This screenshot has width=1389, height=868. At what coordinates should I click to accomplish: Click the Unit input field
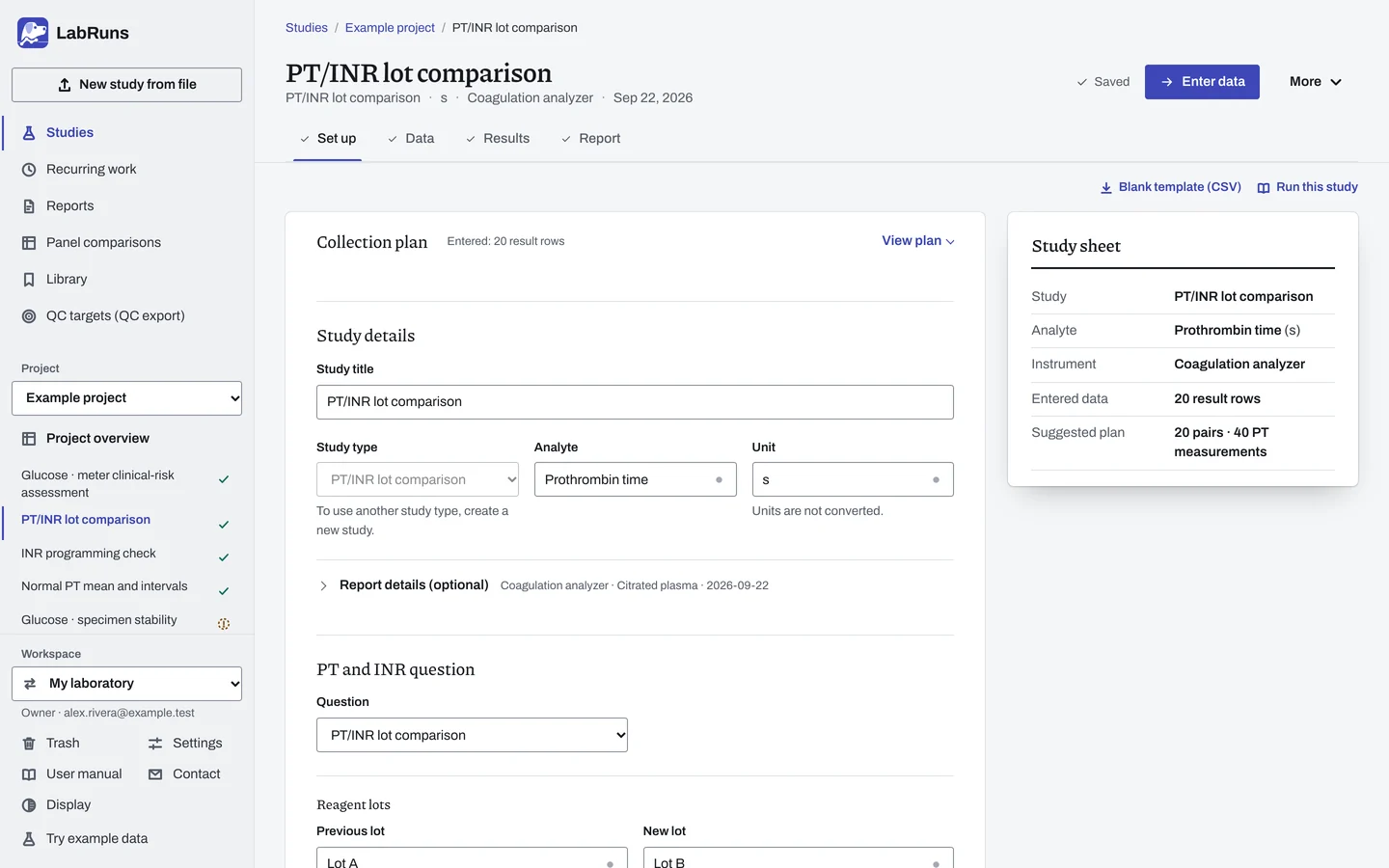tap(853, 479)
